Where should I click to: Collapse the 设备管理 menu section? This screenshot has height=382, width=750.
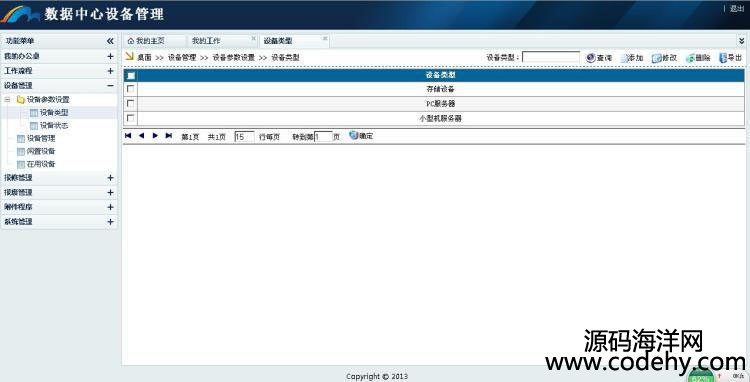[x=110, y=86]
